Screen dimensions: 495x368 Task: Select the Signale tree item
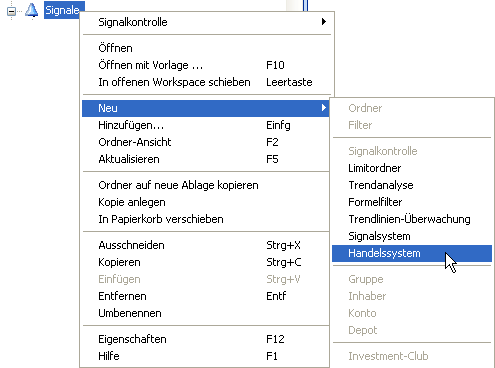(x=64, y=10)
